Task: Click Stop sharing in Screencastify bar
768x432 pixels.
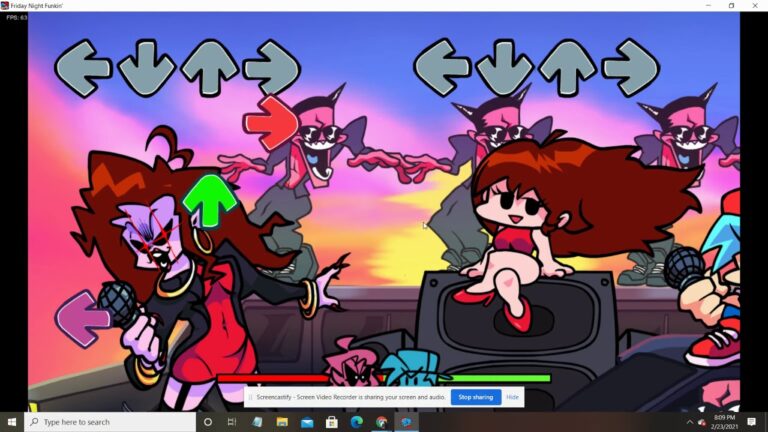Action: point(476,397)
